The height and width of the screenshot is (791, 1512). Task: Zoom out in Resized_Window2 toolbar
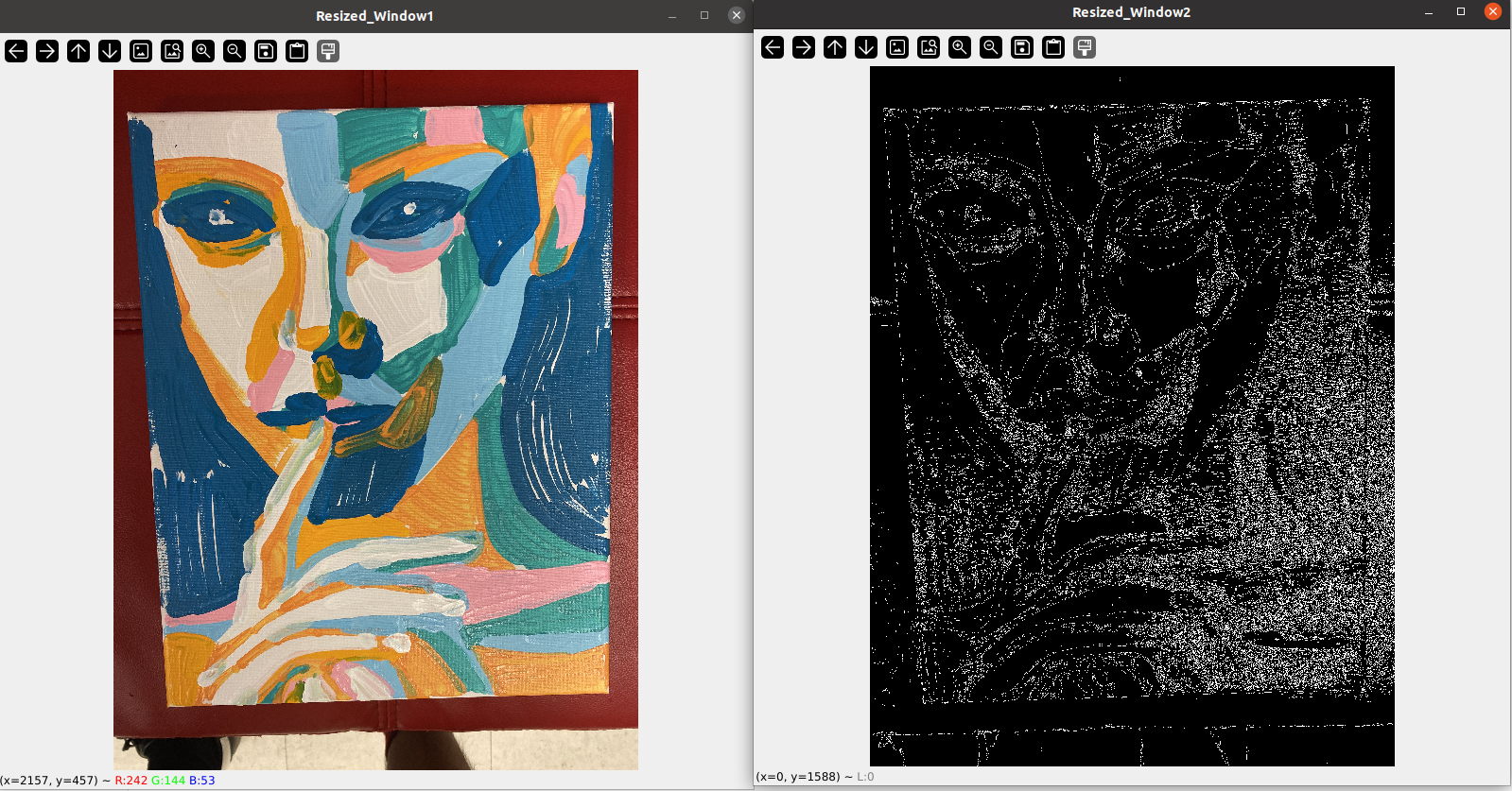coord(991,47)
